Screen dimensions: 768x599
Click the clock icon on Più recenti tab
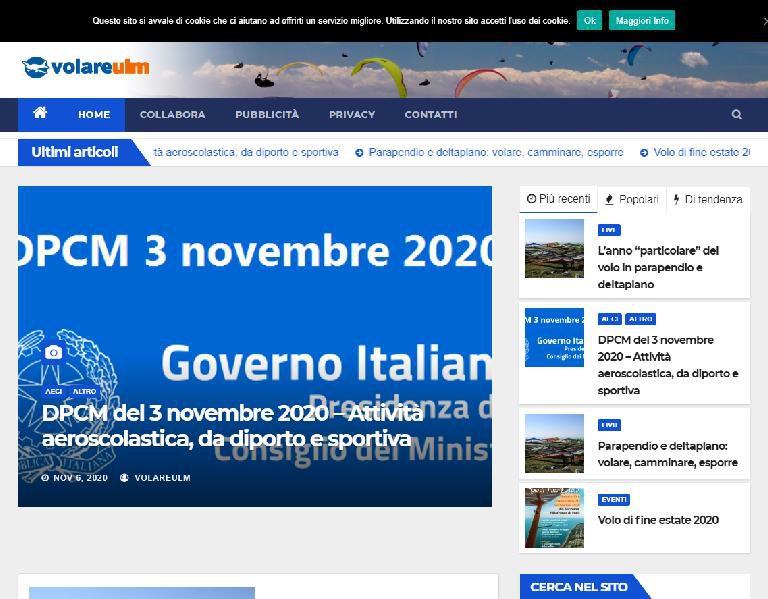tap(531, 199)
